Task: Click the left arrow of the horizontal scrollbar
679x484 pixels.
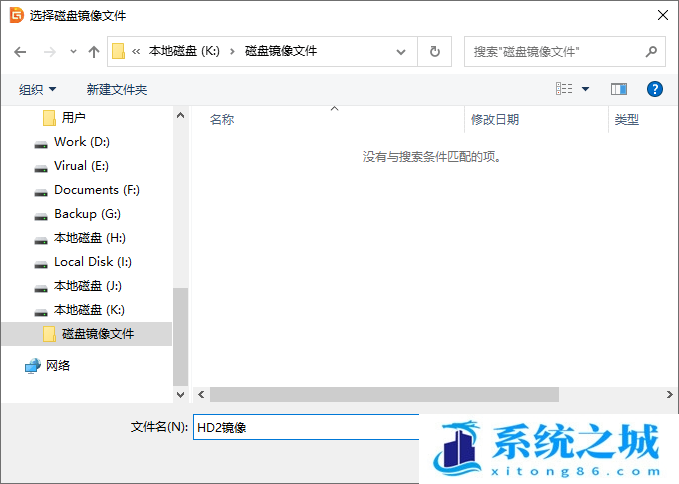Action: point(201,394)
